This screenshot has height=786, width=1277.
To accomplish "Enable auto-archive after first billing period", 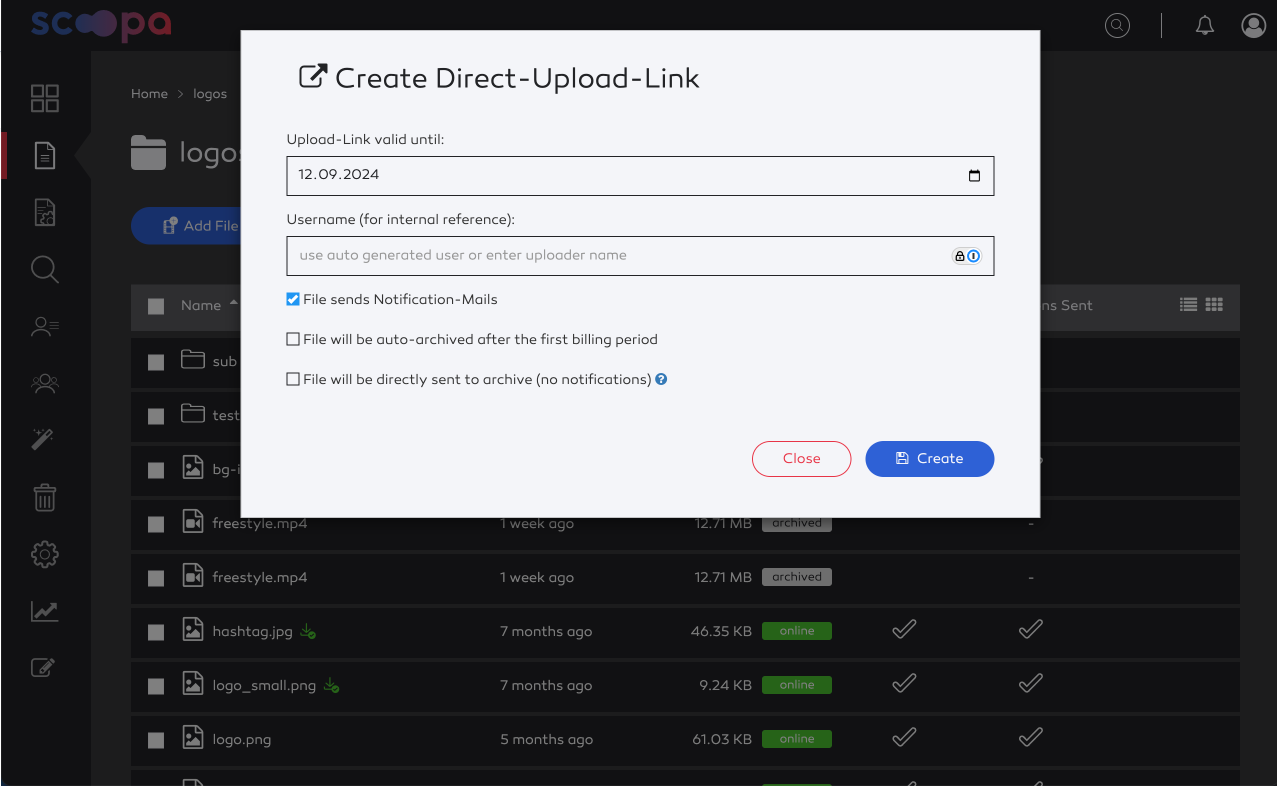I will 293,339.
